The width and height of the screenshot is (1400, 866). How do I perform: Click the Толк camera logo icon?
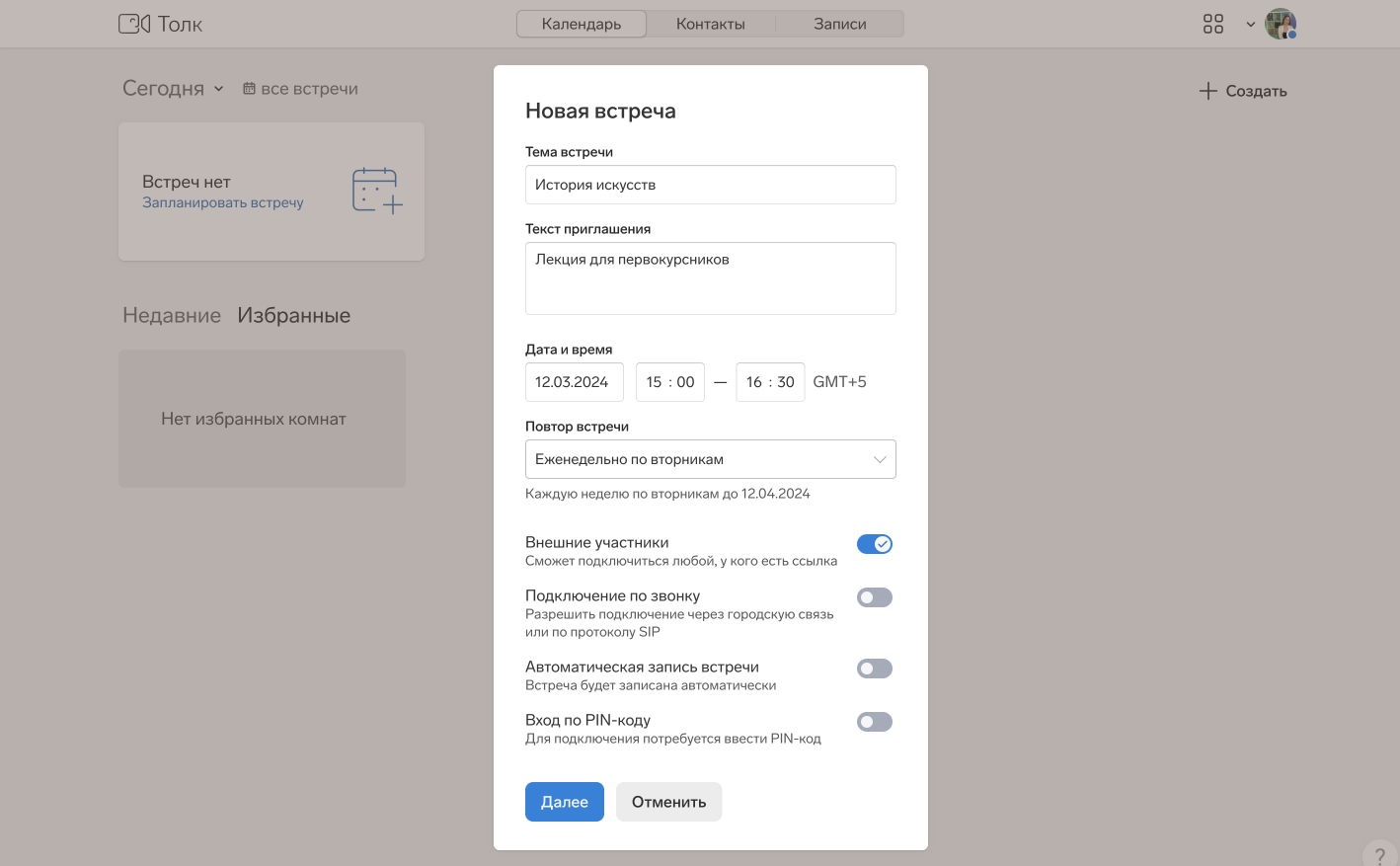pos(134,24)
